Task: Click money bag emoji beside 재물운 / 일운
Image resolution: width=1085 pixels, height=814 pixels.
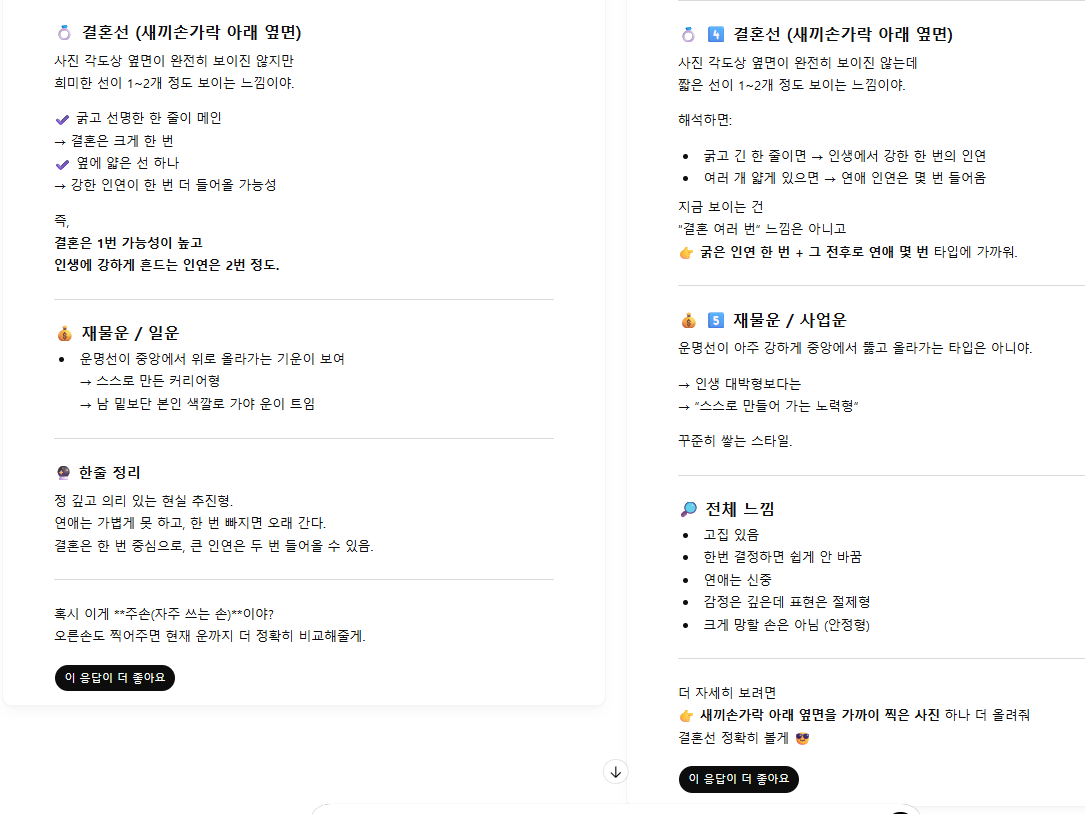Action: pos(64,333)
